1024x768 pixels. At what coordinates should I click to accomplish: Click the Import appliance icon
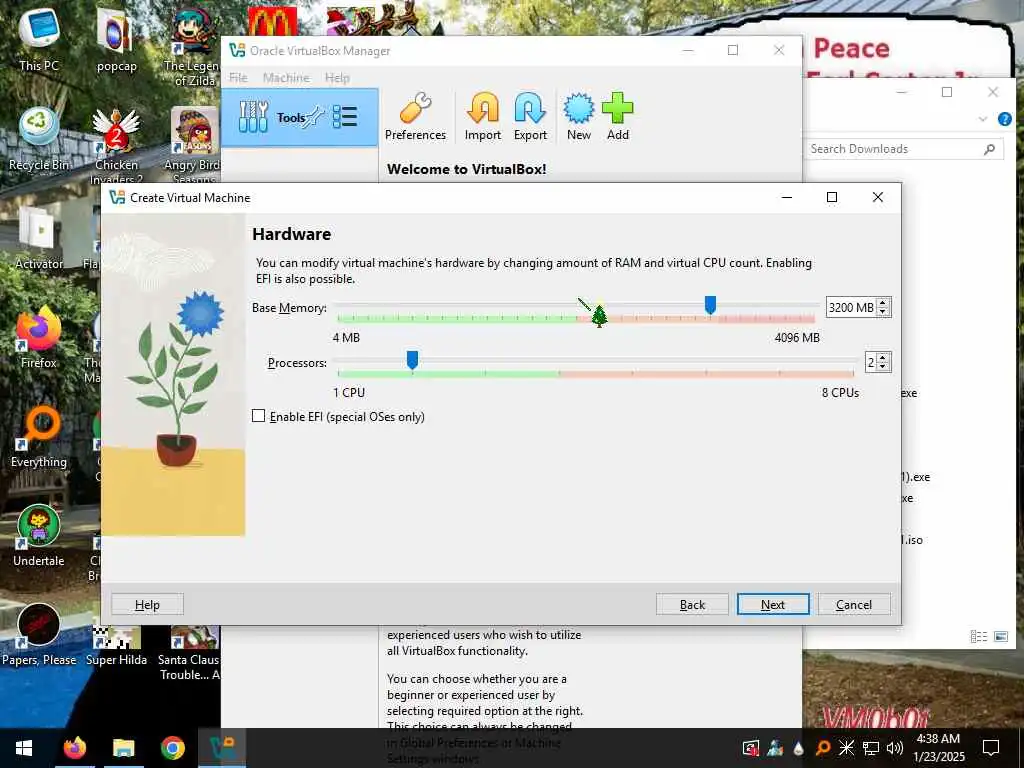coord(483,116)
